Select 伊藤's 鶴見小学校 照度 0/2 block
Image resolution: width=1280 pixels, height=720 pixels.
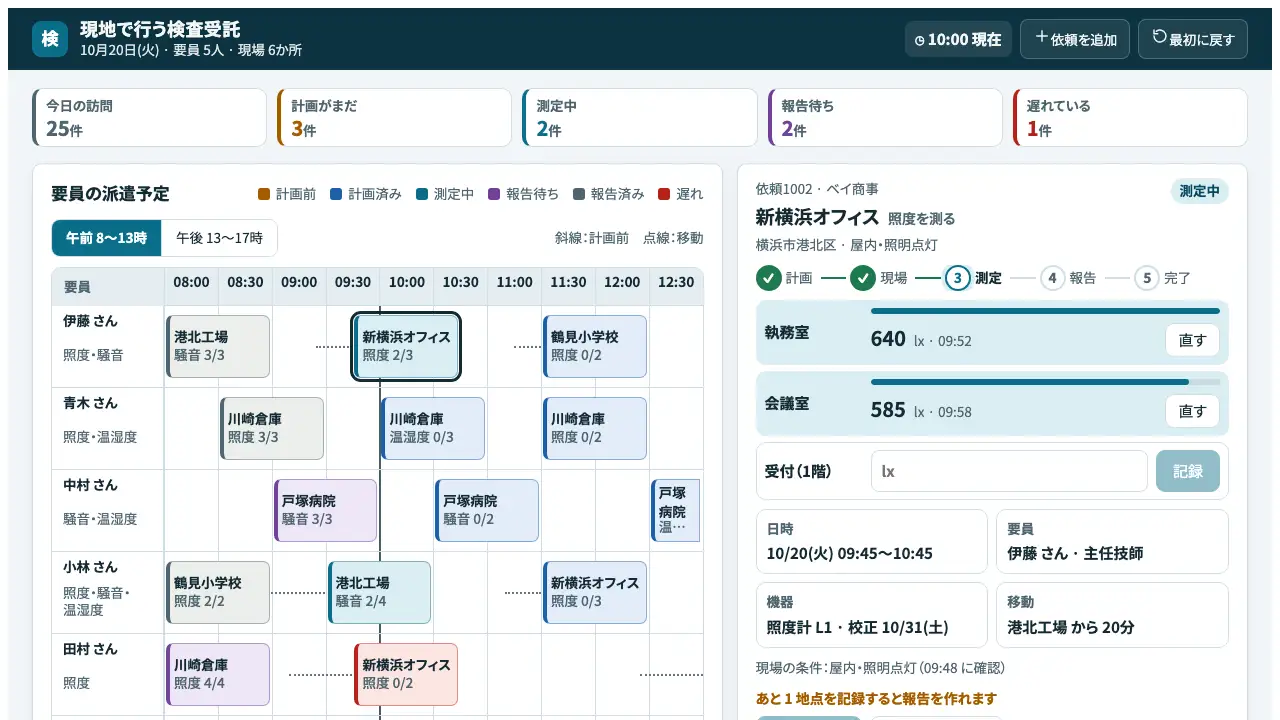click(x=595, y=347)
